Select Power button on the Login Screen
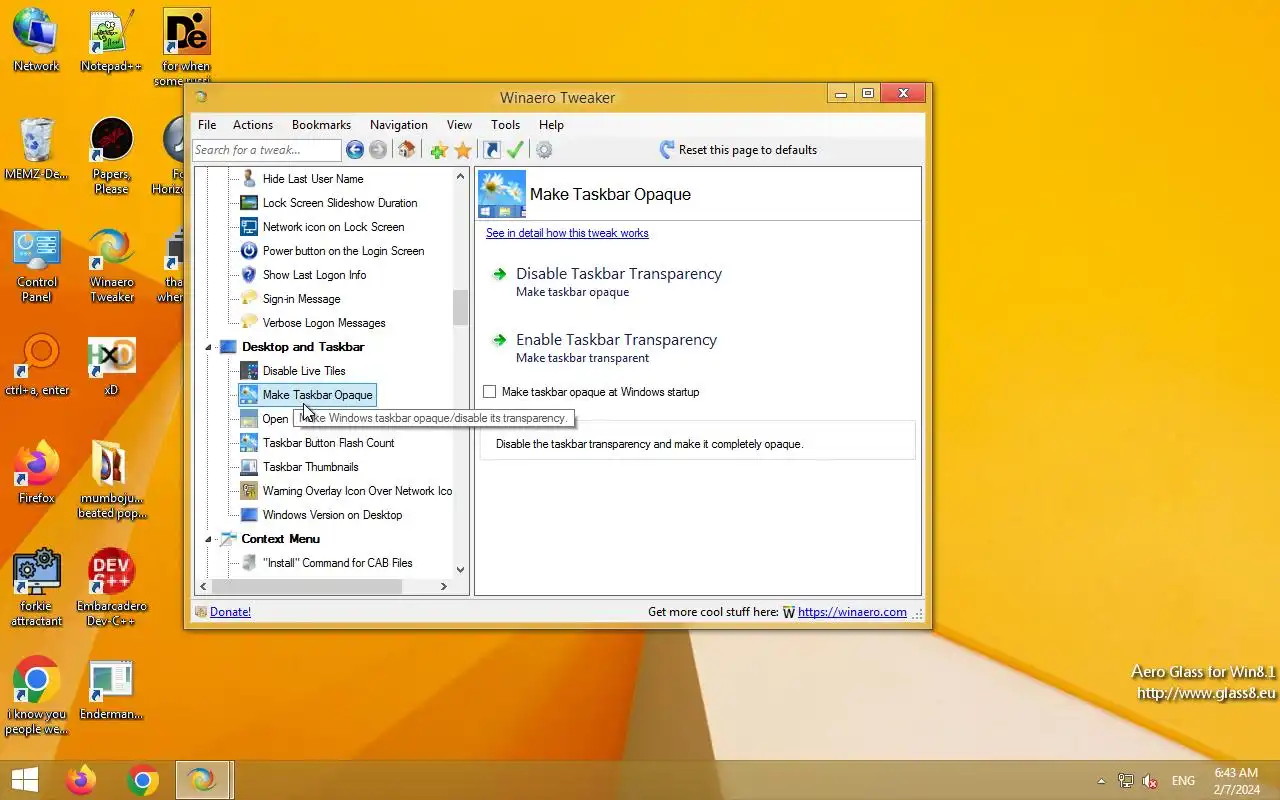This screenshot has height=800, width=1280. 343,251
